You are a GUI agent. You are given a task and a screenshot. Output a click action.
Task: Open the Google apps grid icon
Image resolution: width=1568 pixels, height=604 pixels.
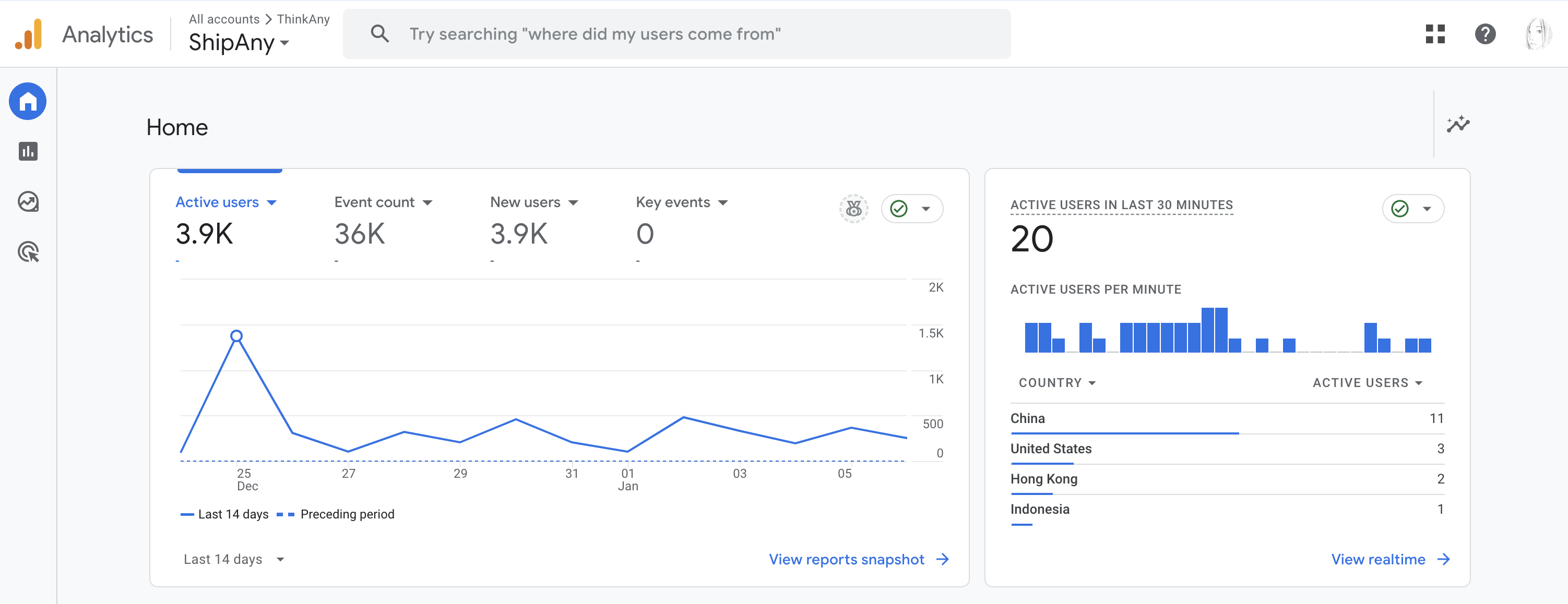(1435, 34)
